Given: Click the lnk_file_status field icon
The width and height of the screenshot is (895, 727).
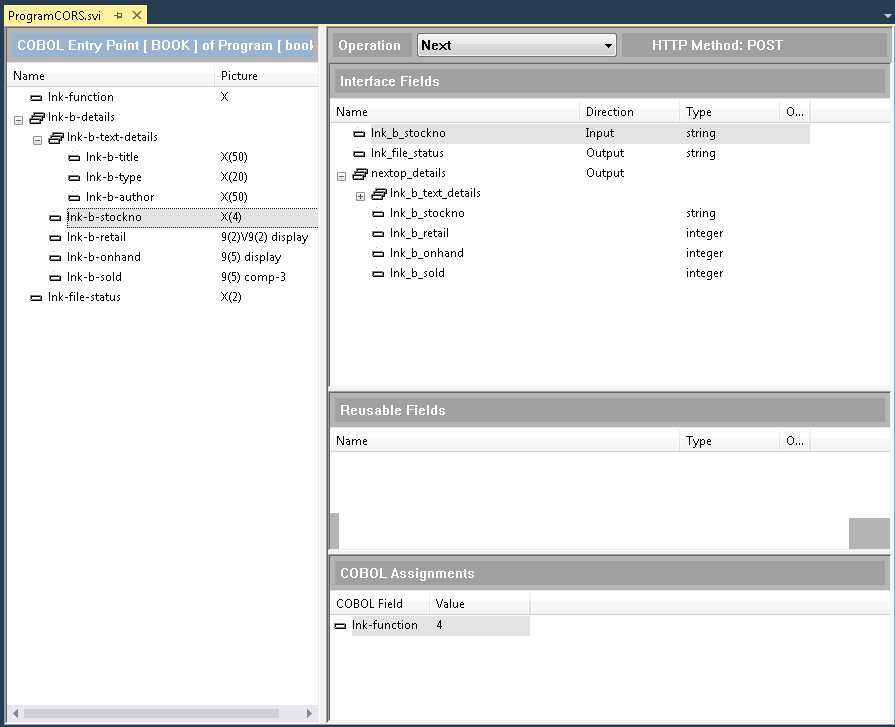Looking at the screenshot, I should (360, 154).
